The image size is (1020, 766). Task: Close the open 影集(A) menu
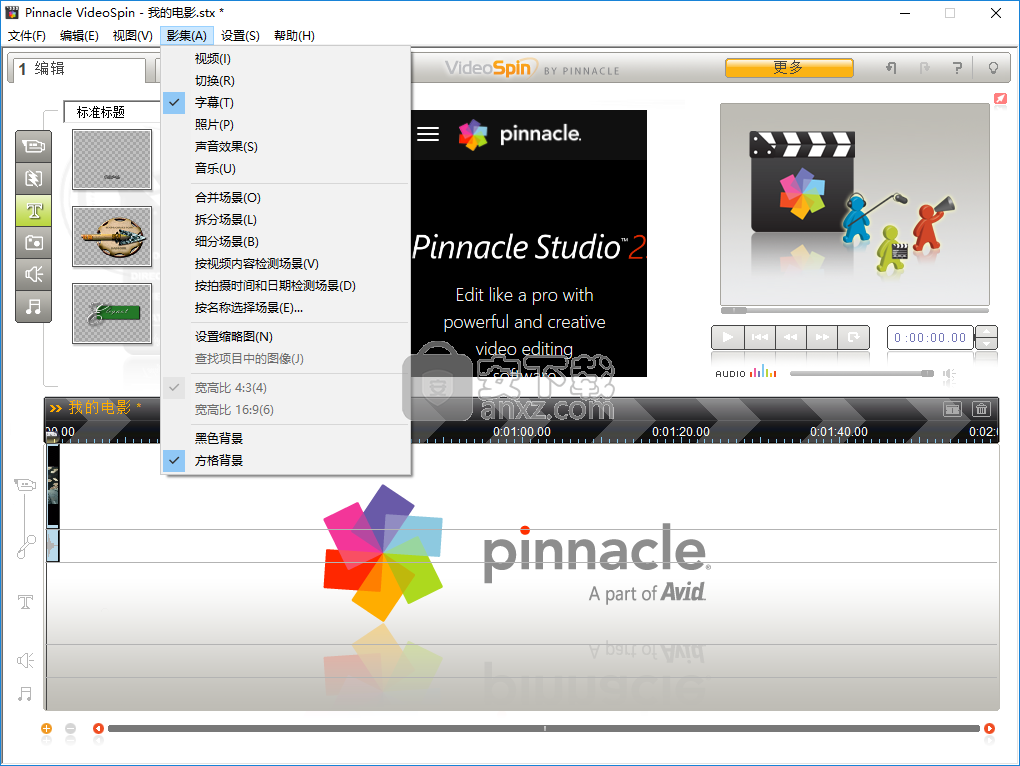pos(187,36)
